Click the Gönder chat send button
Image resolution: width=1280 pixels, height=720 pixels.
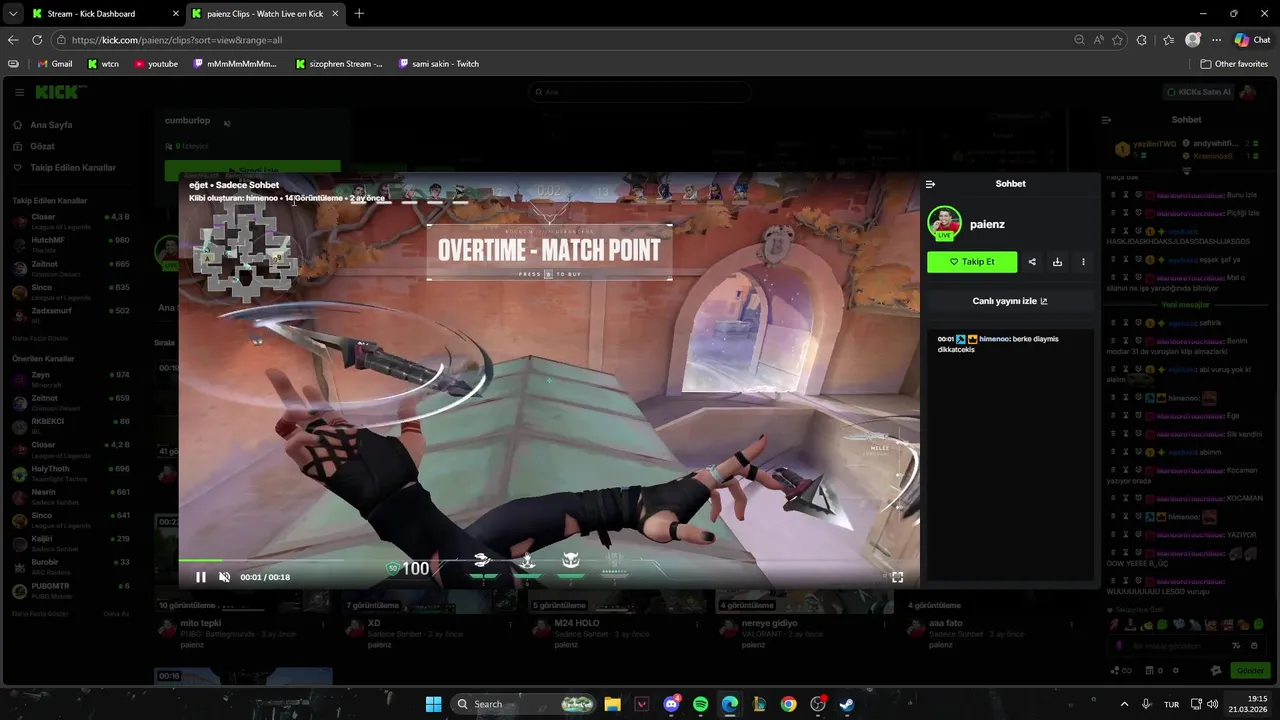[x=1250, y=670]
